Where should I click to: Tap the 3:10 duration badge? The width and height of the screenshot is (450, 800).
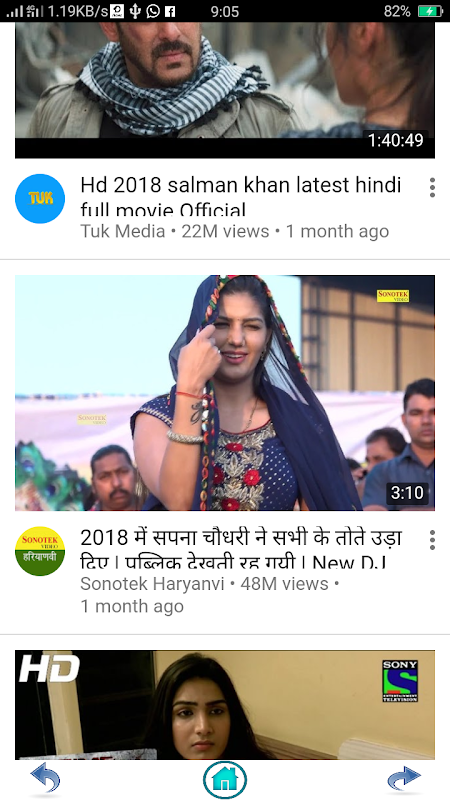(407, 493)
